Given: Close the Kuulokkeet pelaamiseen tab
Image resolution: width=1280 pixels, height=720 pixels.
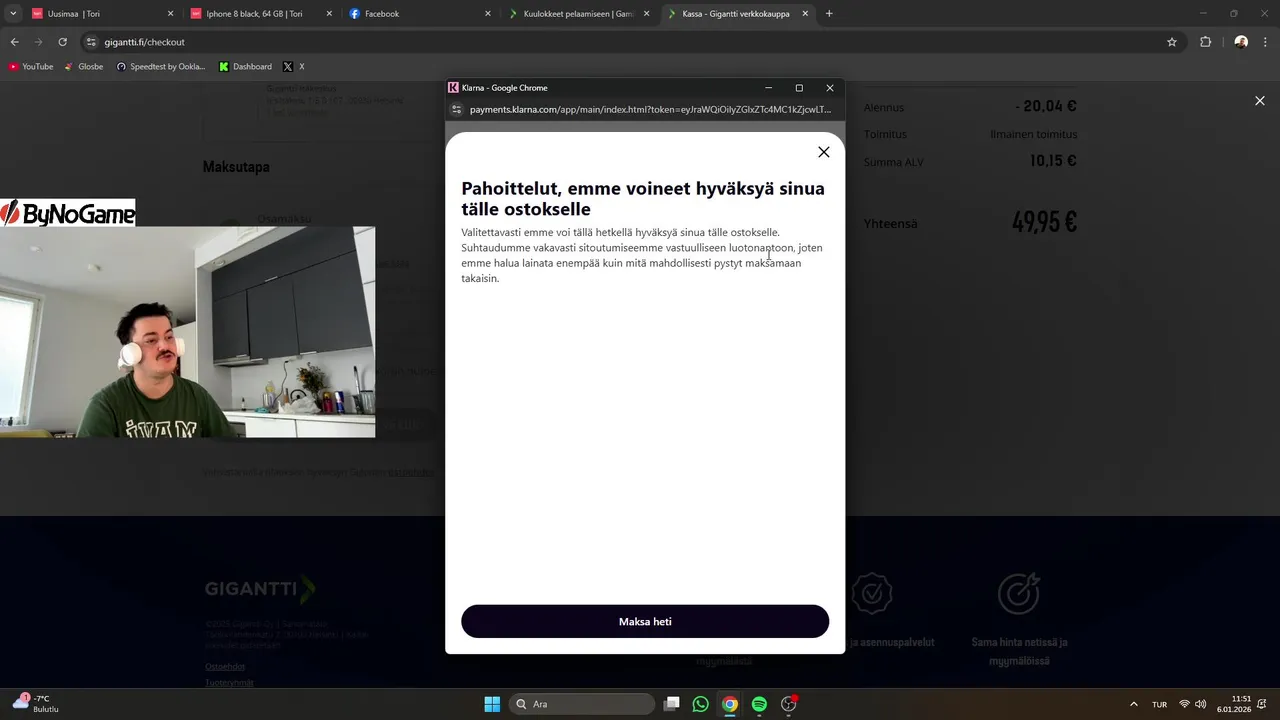Looking at the screenshot, I should click(646, 14).
